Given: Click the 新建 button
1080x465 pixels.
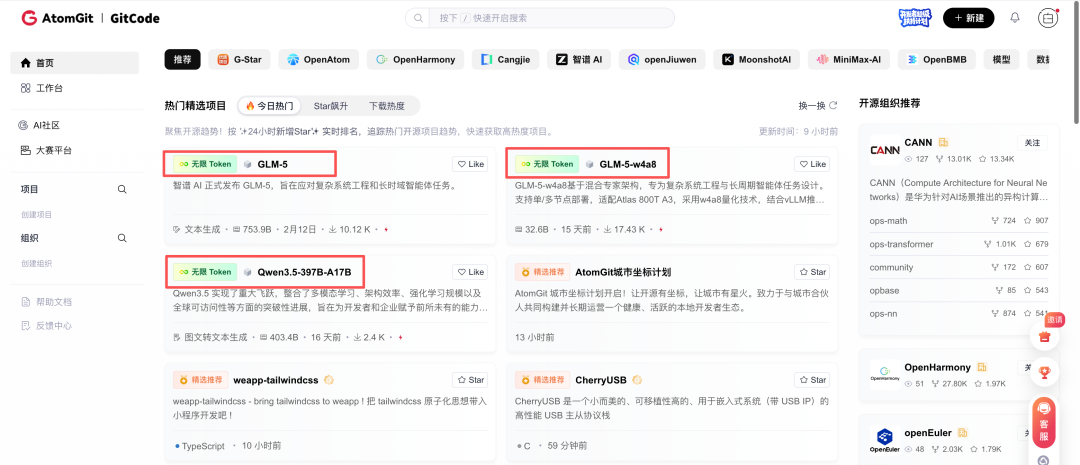Looking at the screenshot, I should click(x=968, y=18).
